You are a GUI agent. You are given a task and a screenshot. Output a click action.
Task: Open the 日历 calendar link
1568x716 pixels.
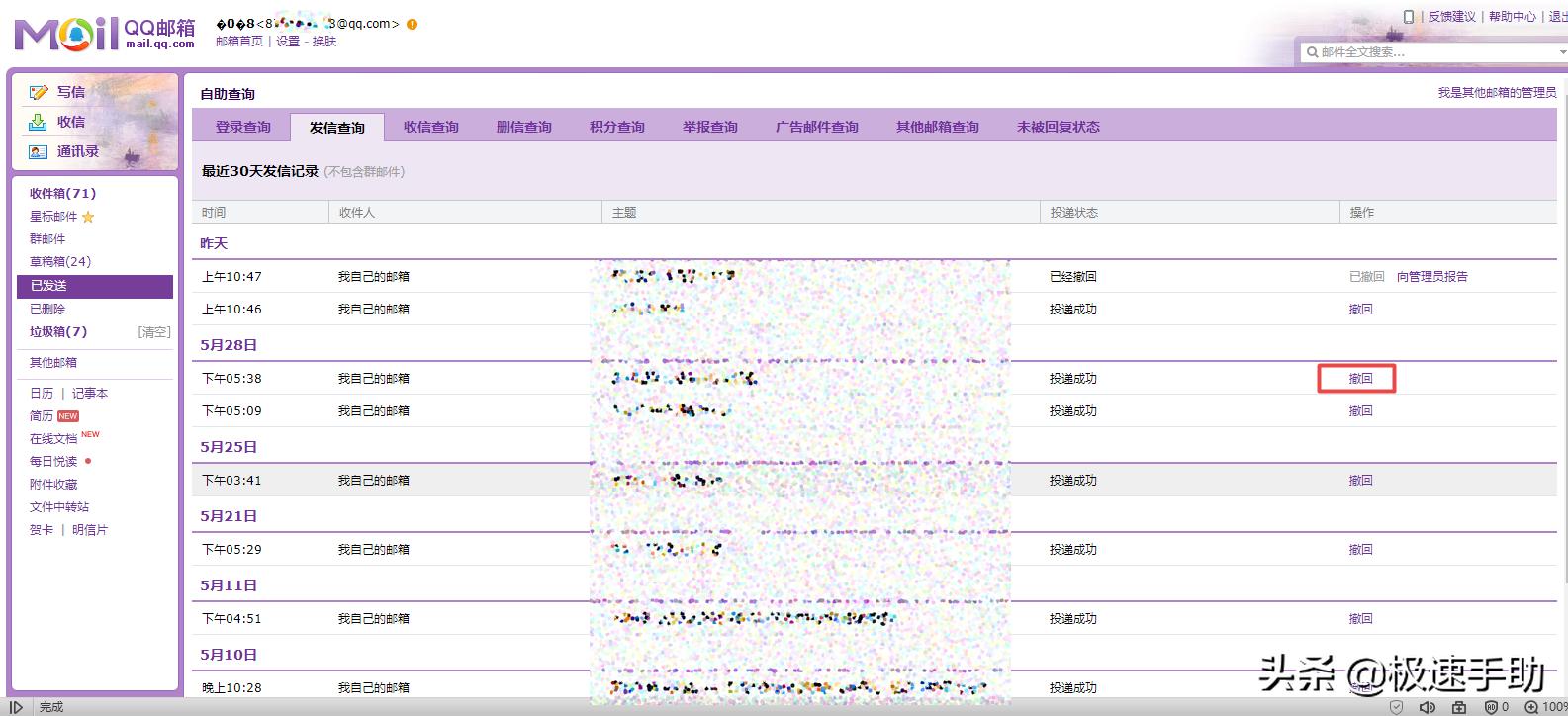[42, 394]
